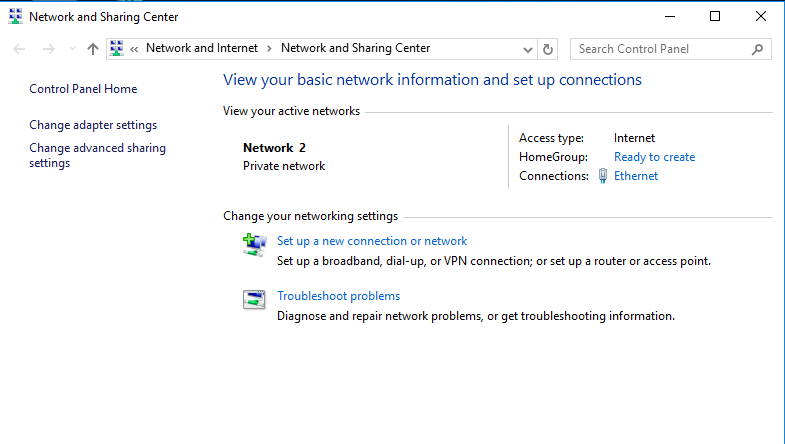The image size is (785, 444).
Task: Select Network and Internet breadcrumb item
Action: click(x=202, y=48)
